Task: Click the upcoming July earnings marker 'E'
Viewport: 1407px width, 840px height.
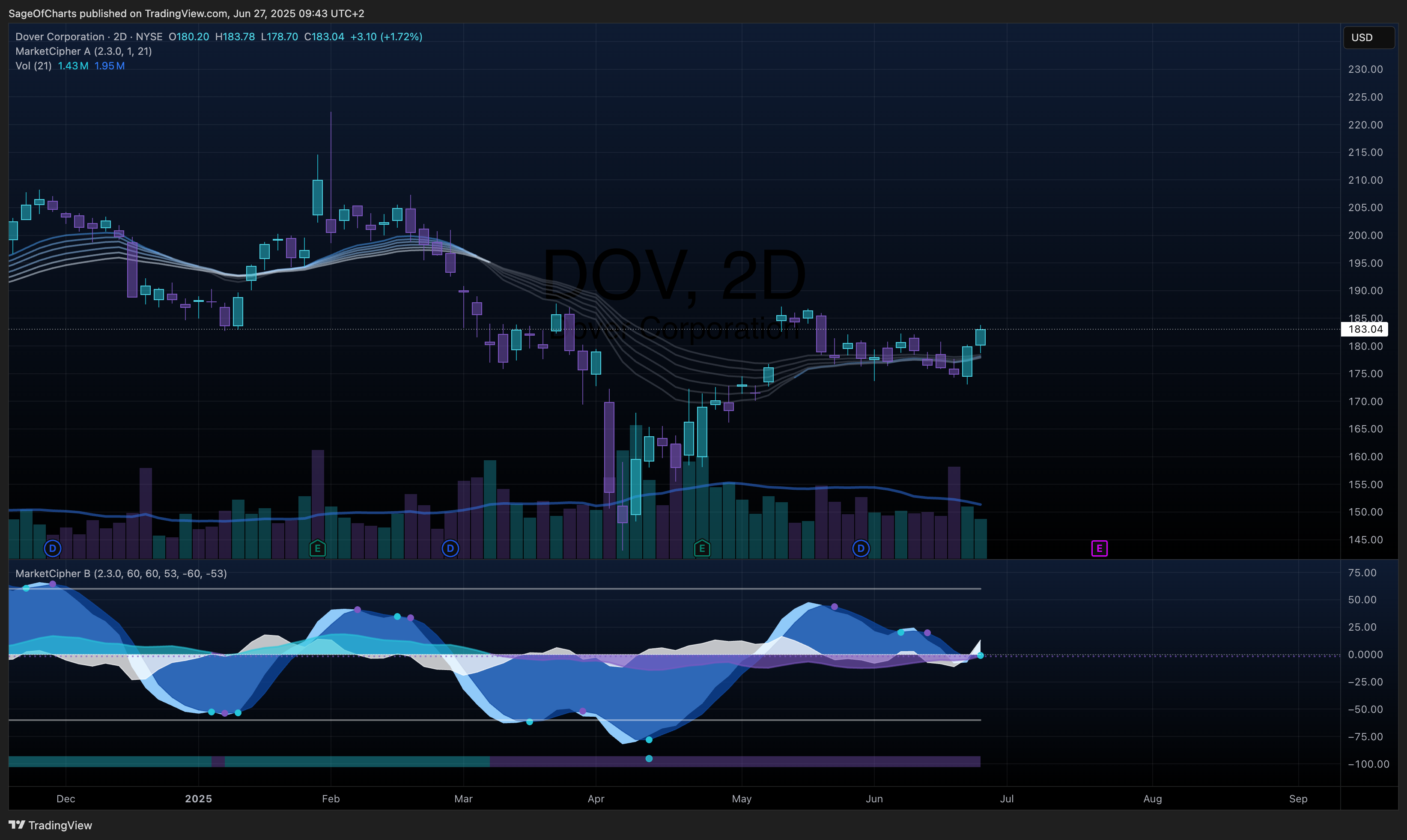Action: click(1099, 548)
